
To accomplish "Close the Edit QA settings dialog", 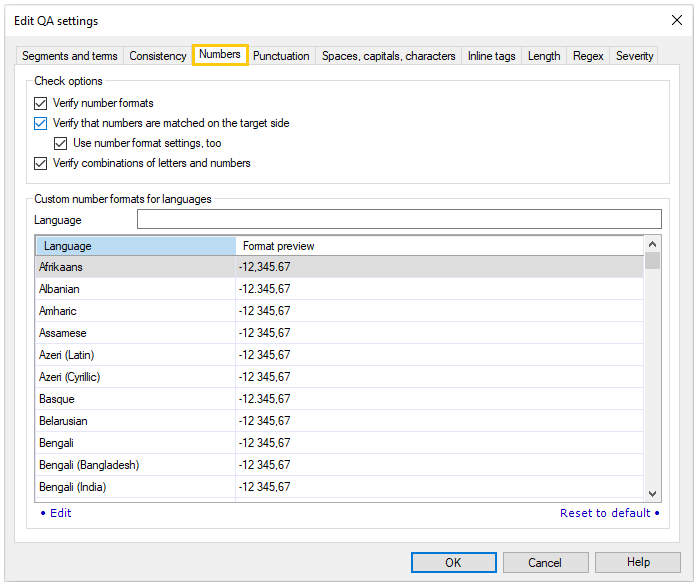I will 677,20.
